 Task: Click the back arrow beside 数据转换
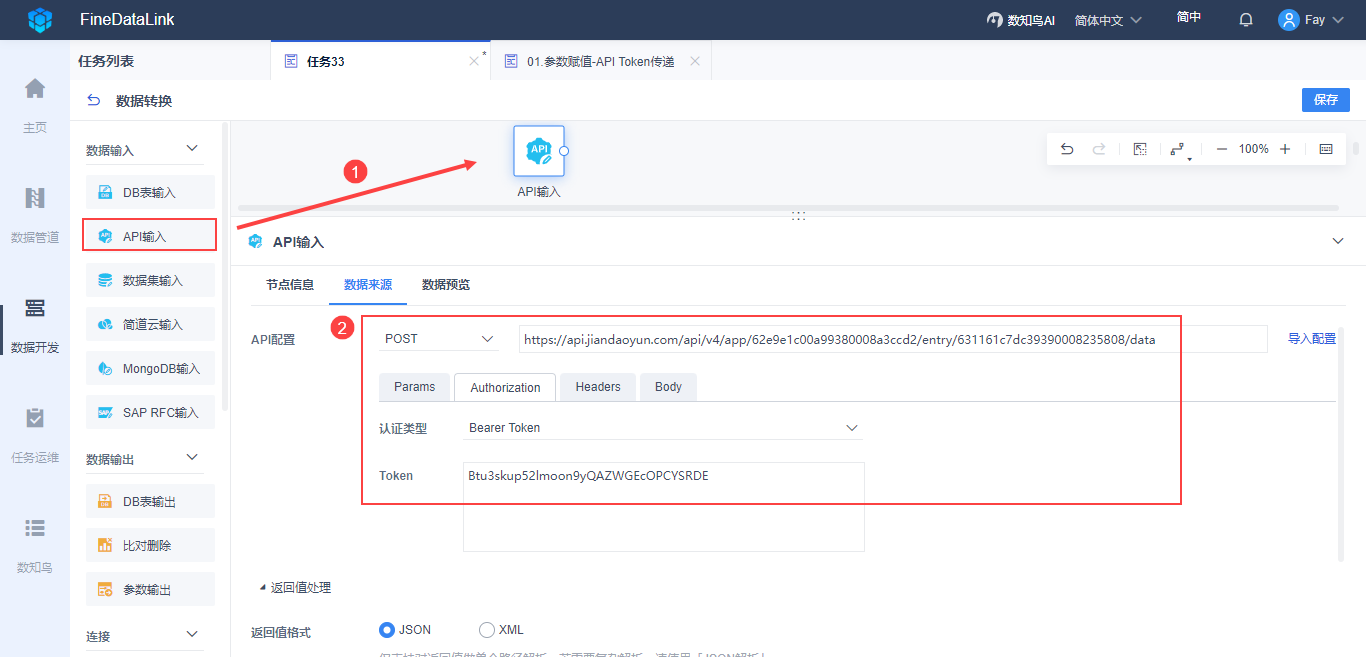point(94,100)
